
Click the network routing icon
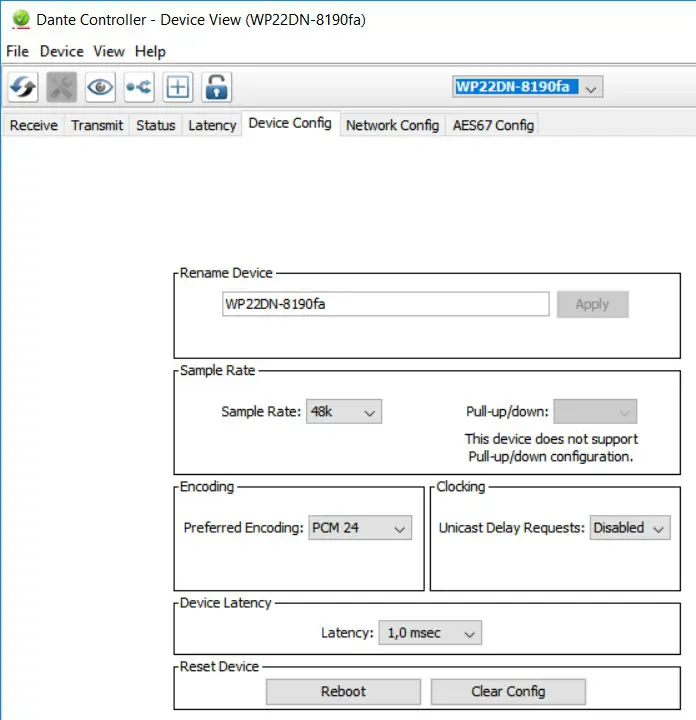pyautogui.click(x=139, y=87)
